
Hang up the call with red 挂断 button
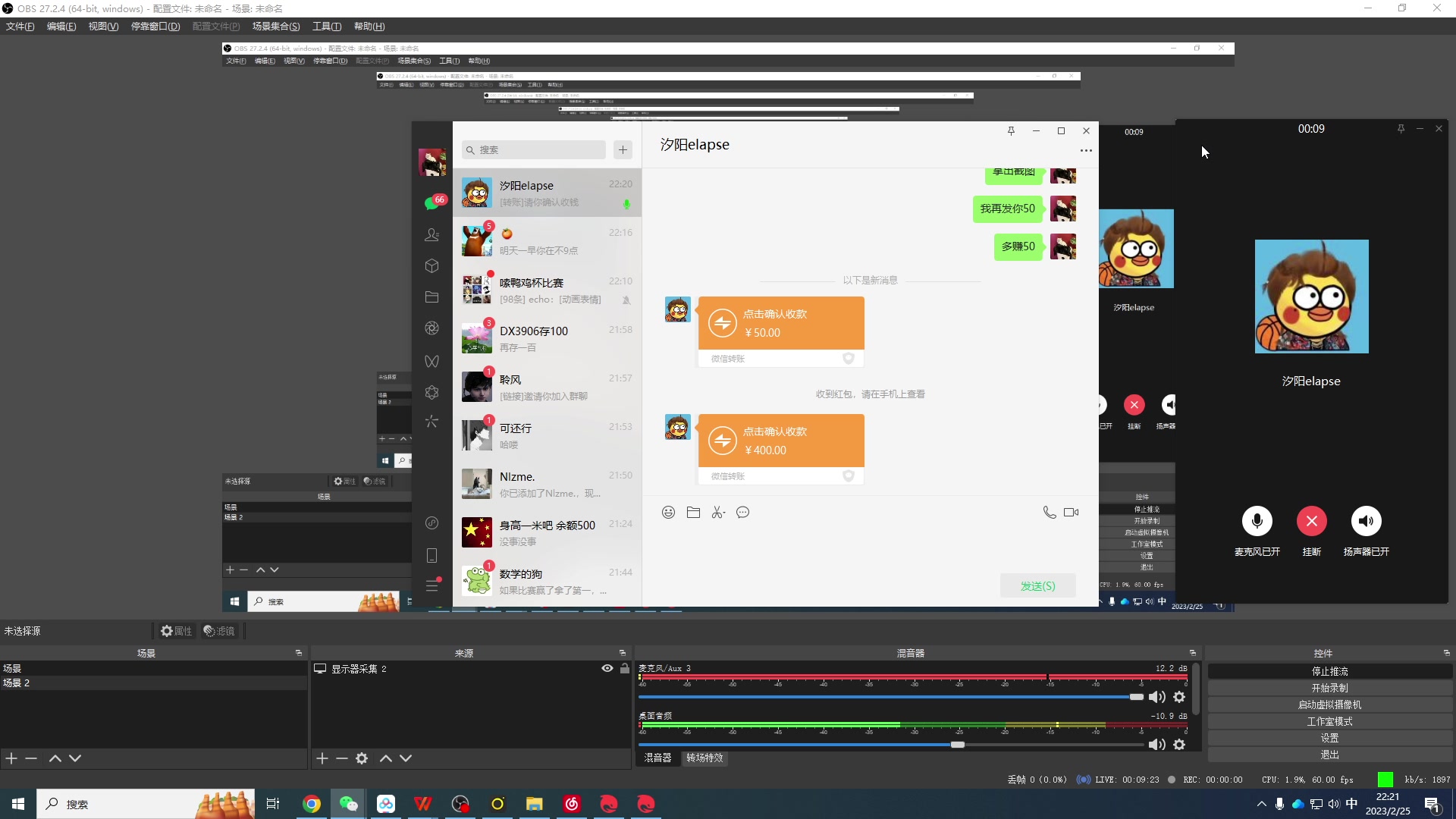click(1311, 521)
